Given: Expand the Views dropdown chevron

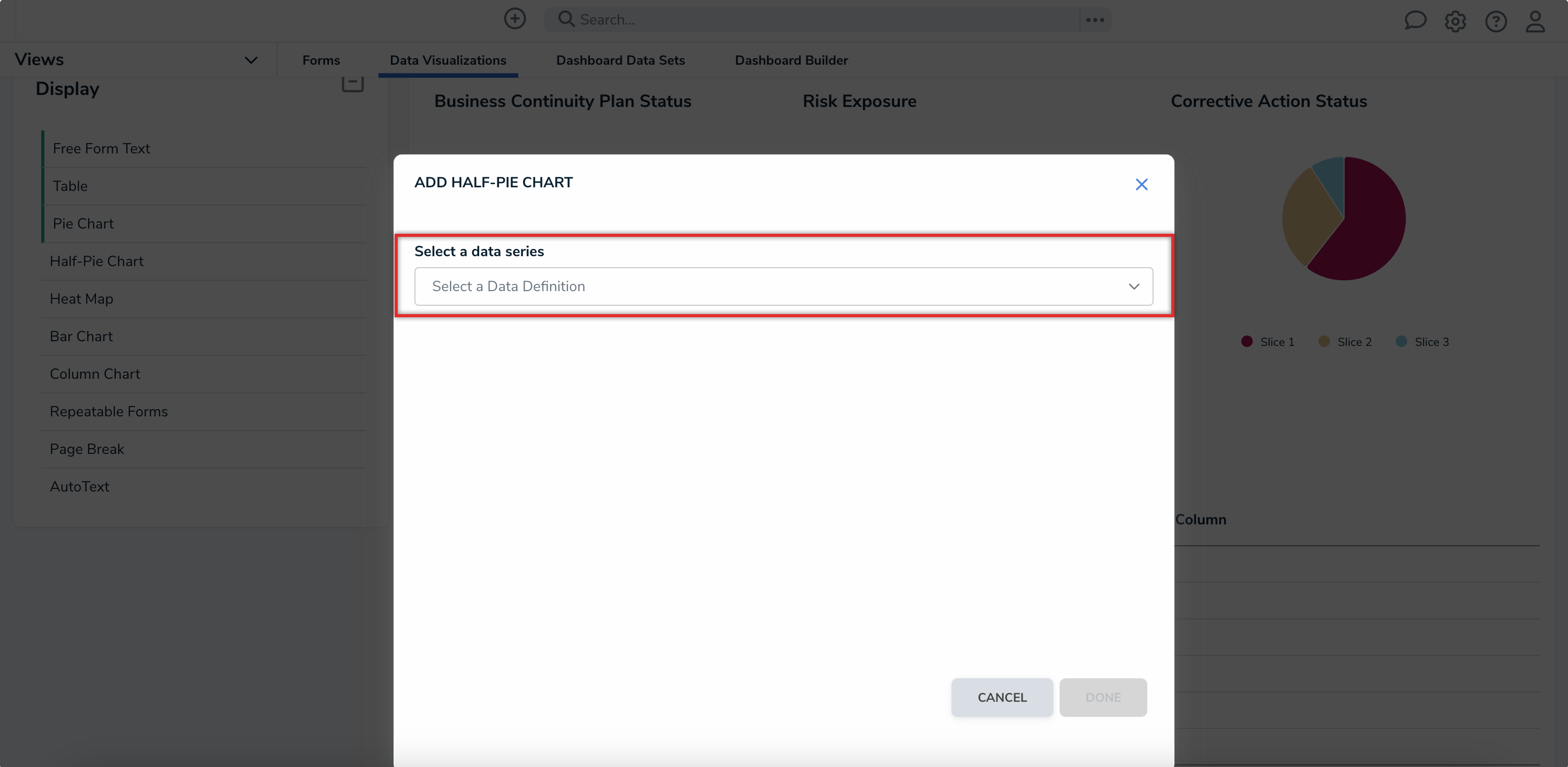Looking at the screenshot, I should point(250,59).
